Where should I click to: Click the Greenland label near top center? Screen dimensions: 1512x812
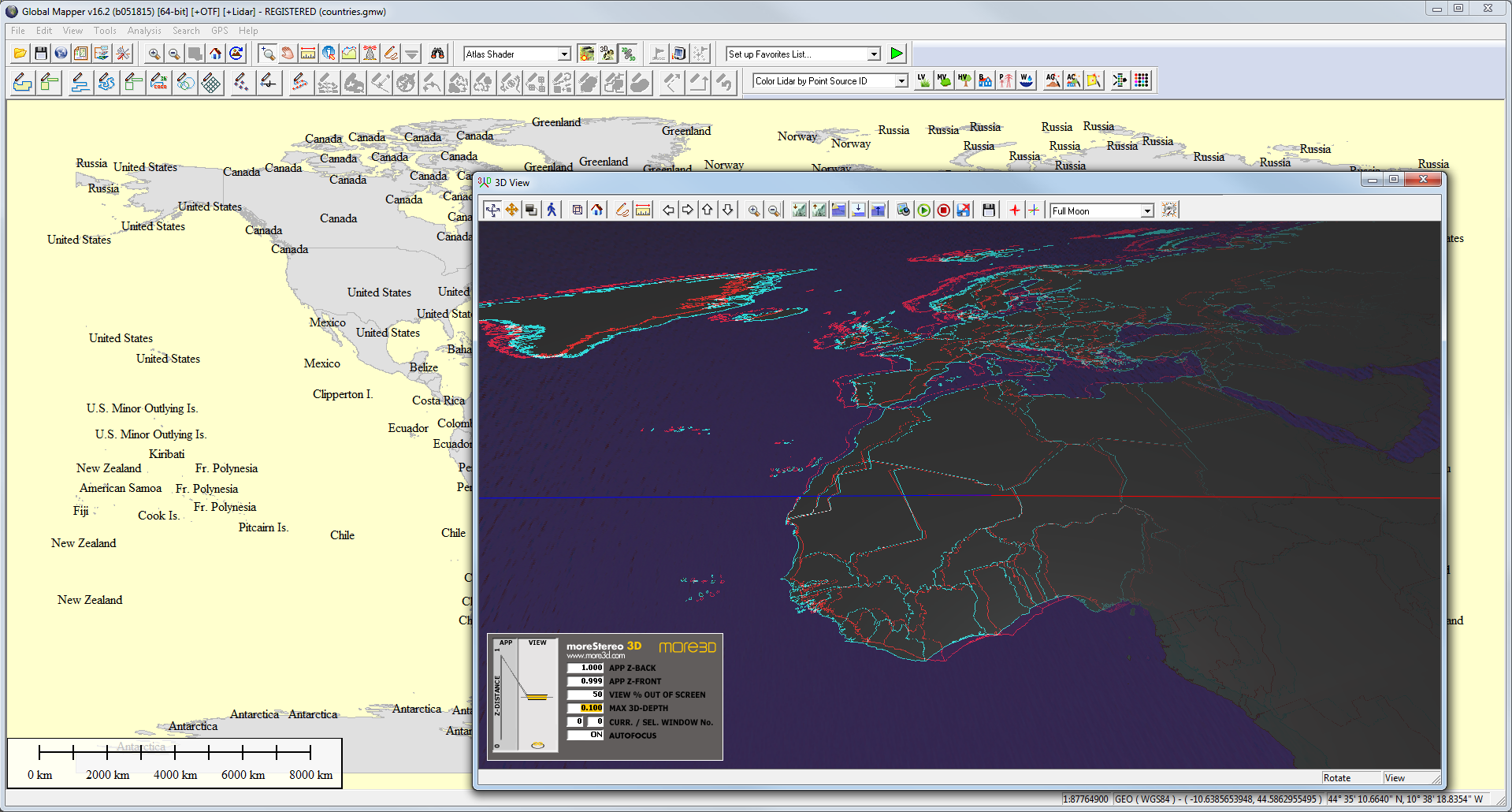click(556, 122)
